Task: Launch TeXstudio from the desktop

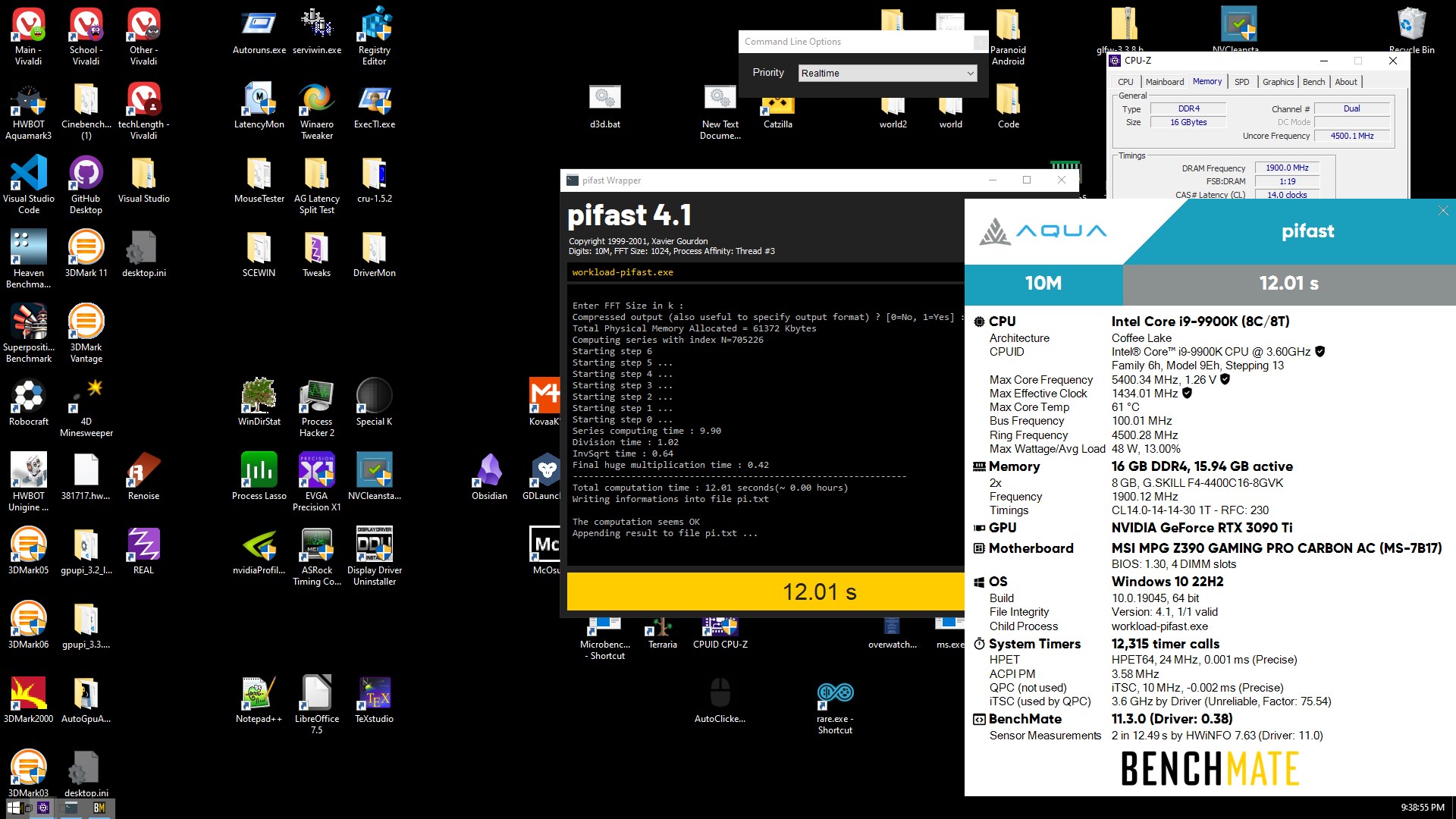Action: 375,699
